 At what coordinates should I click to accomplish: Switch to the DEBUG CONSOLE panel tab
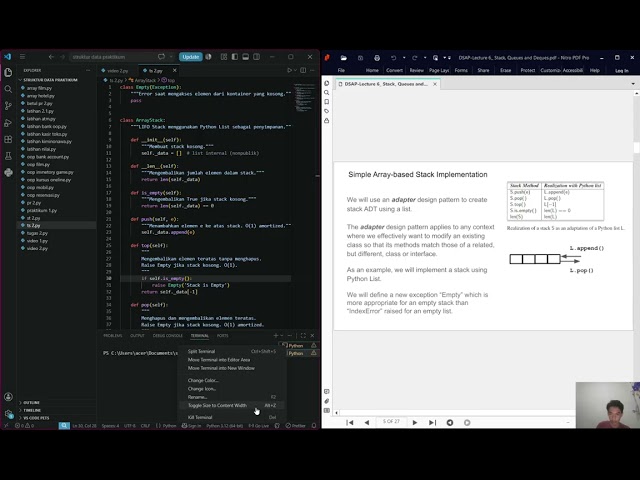(x=167, y=336)
